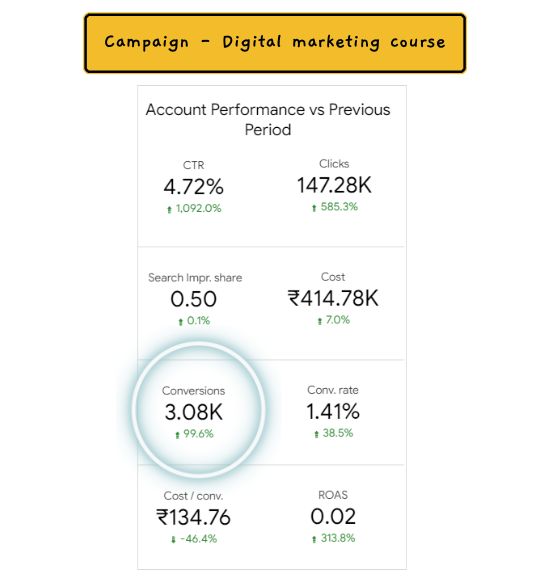Select the ROAS 0.02 value
This screenshot has width=550, height=576.
click(x=333, y=516)
